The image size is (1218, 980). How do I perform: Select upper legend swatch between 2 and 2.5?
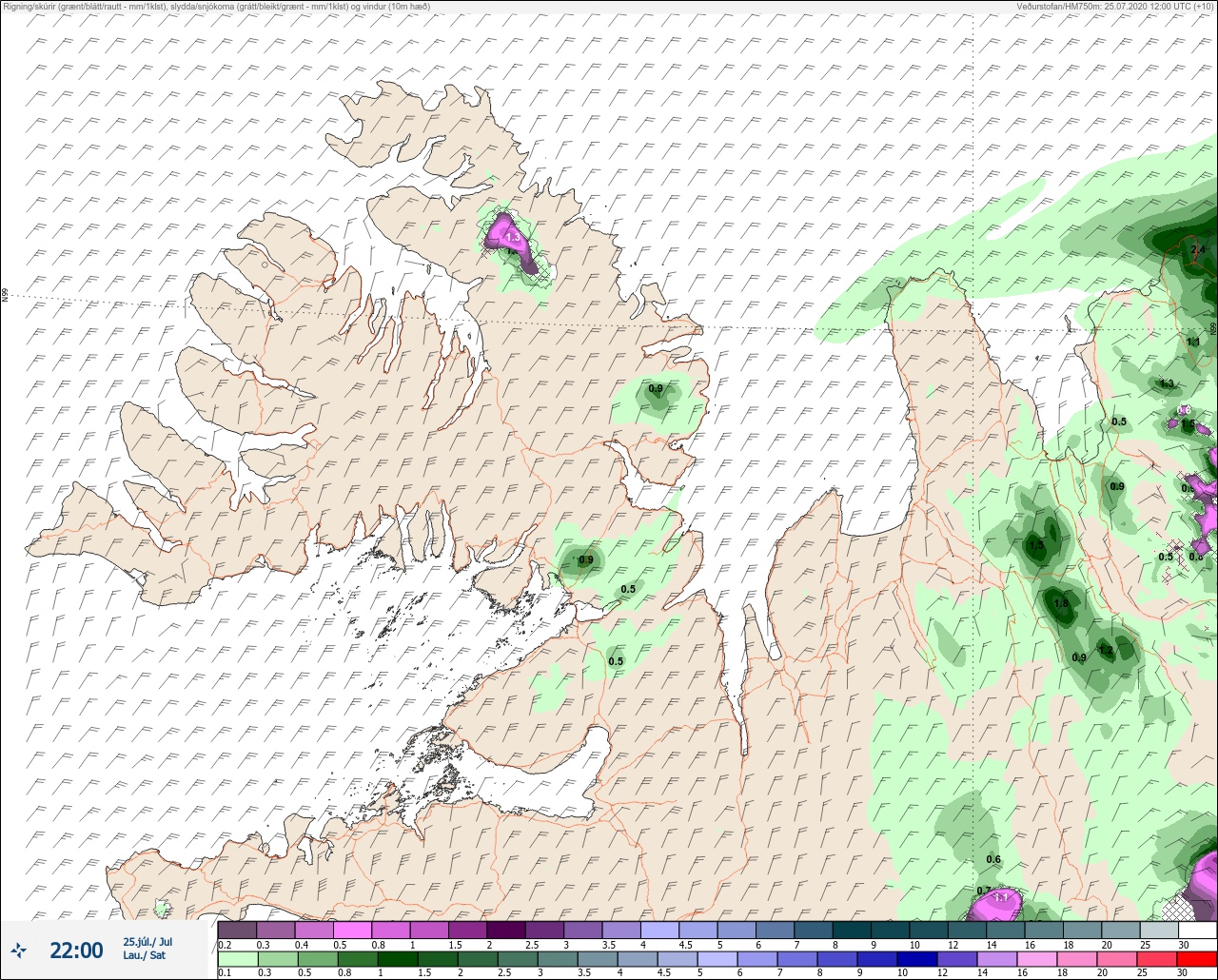coord(505,930)
